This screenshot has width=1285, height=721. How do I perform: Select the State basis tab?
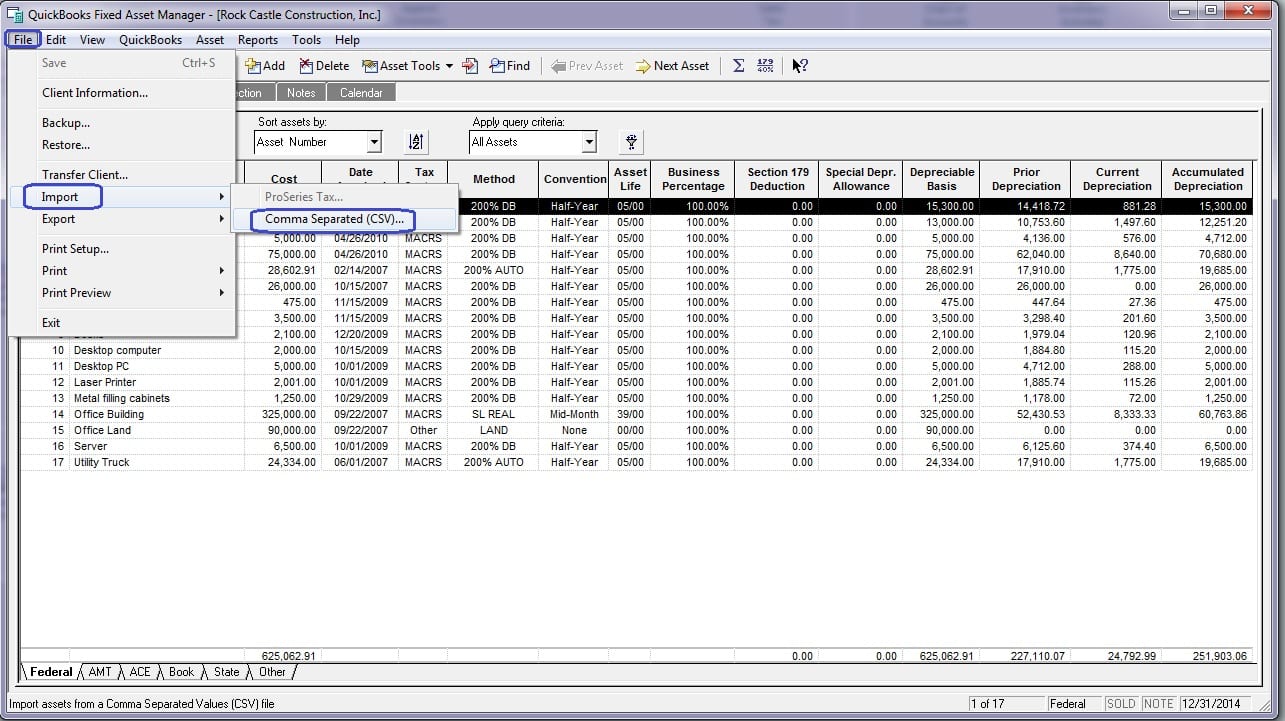[x=227, y=672]
